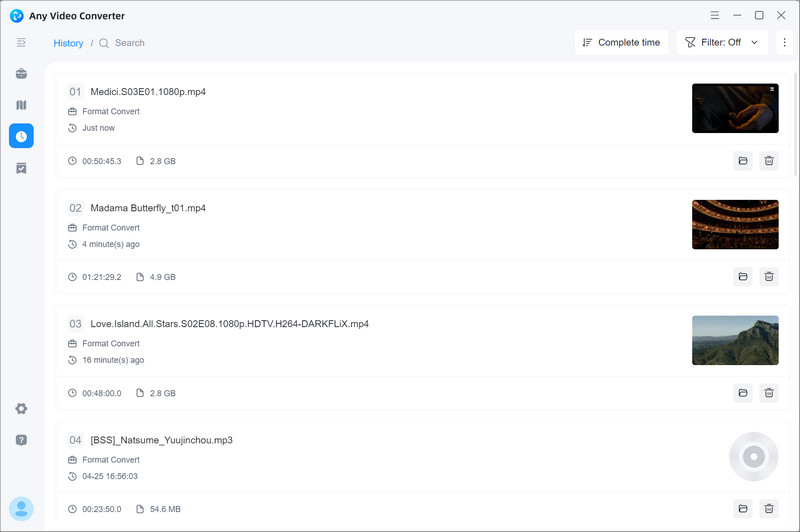Open the three-dot more options menu
The image size is (800, 532).
pyautogui.click(x=784, y=43)
